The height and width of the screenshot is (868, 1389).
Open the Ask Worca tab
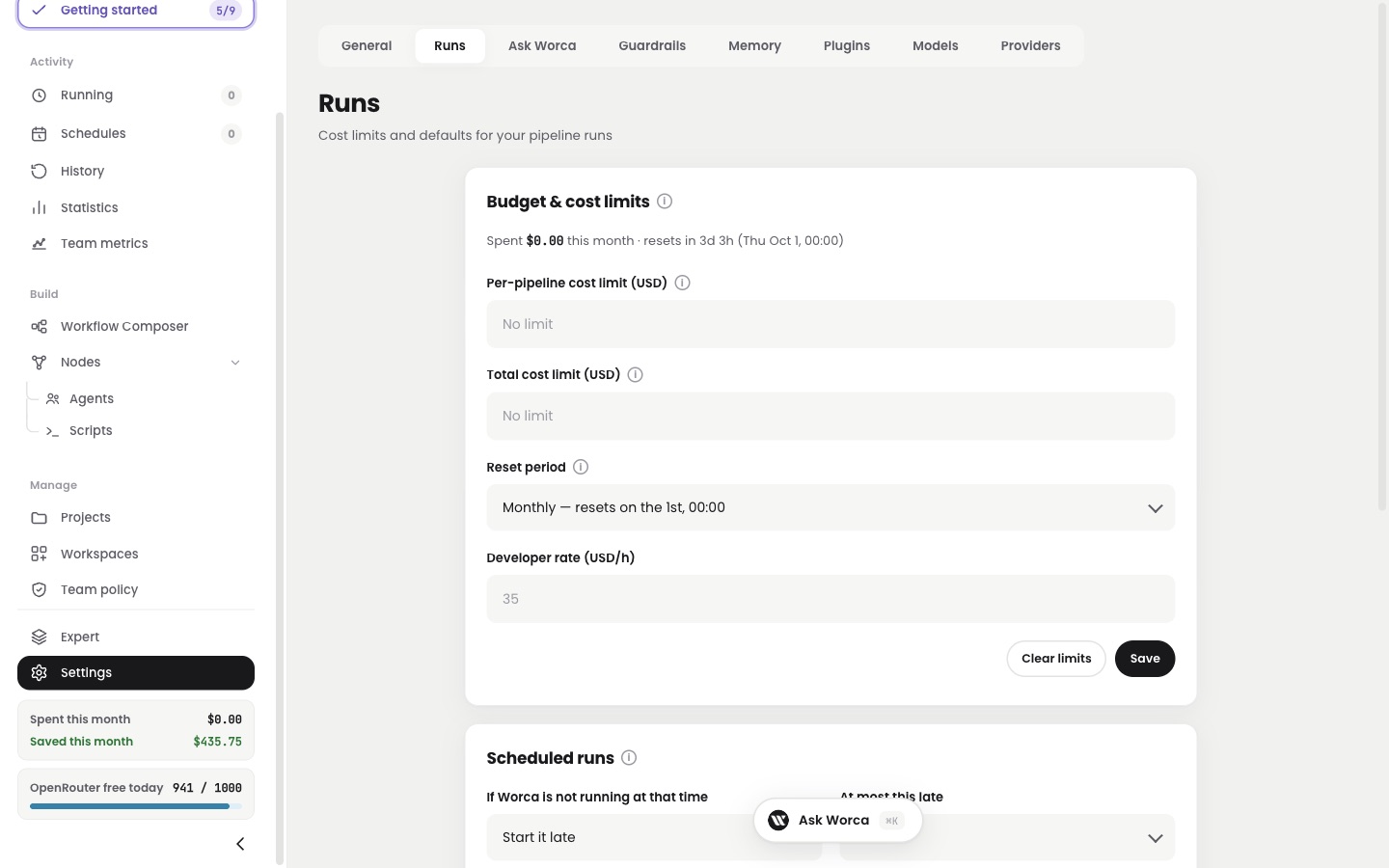[x=542, y=46]
